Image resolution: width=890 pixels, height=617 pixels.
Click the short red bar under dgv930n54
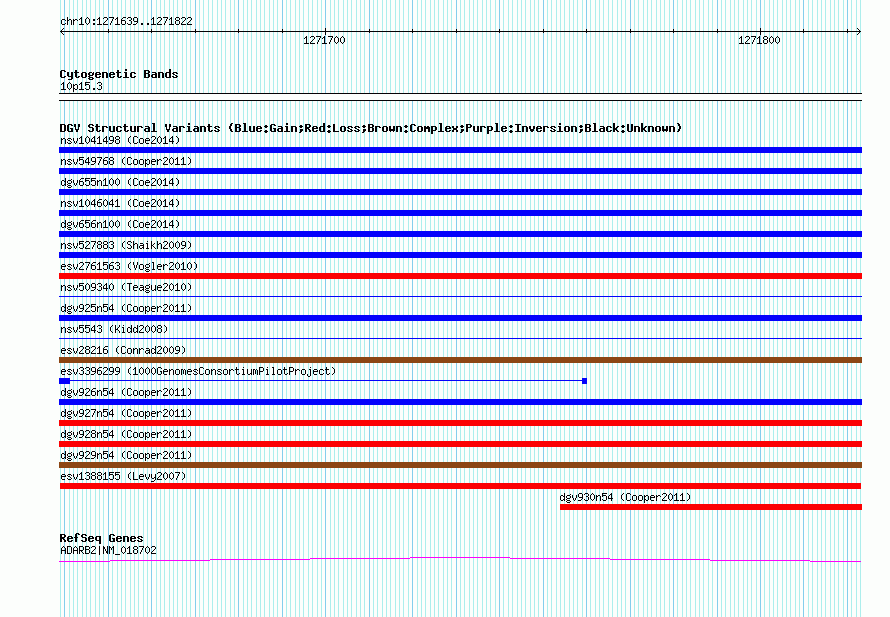click(711, 507)
